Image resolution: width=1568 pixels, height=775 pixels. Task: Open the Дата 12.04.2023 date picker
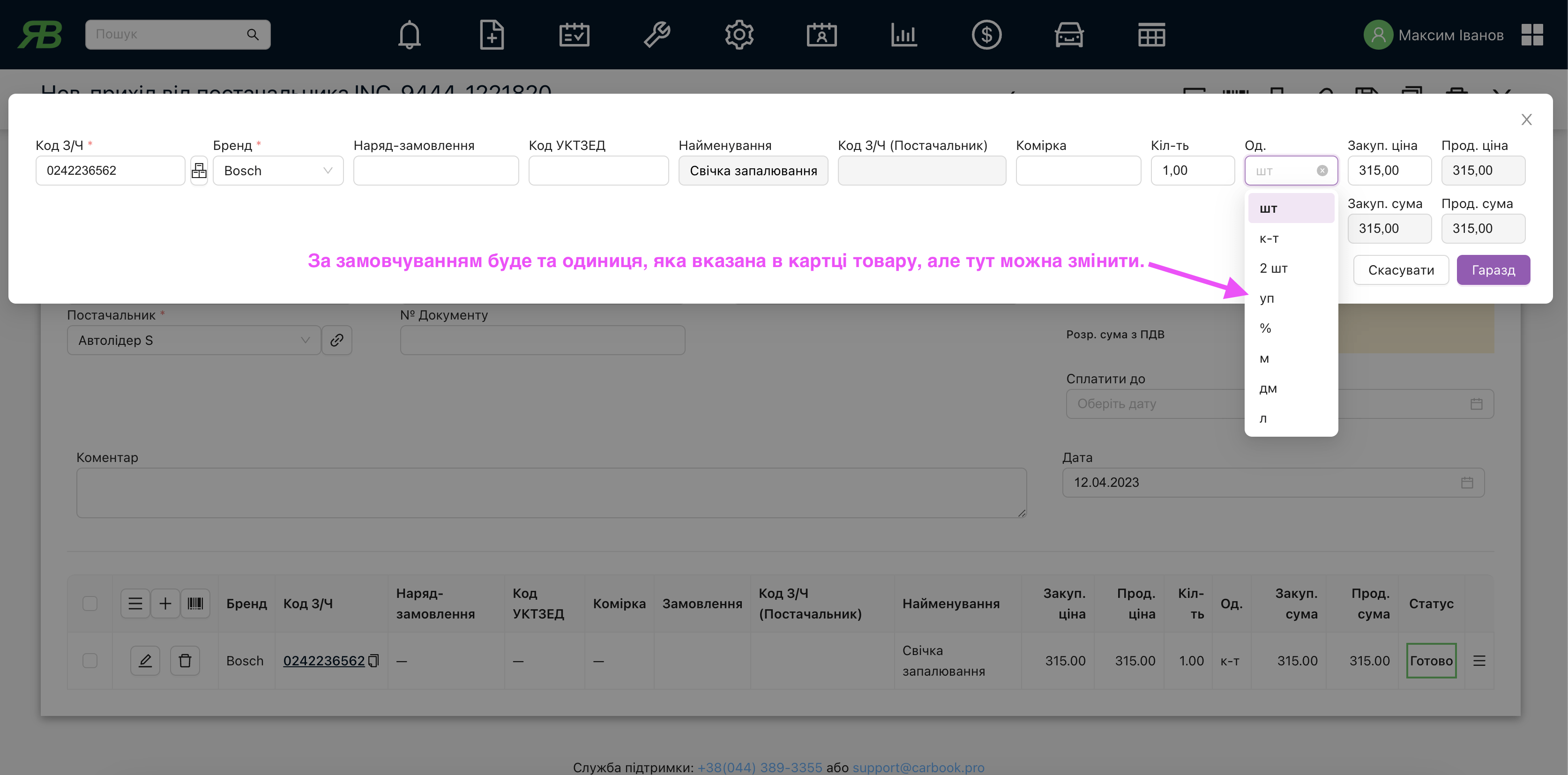[x=1273, y=482]
